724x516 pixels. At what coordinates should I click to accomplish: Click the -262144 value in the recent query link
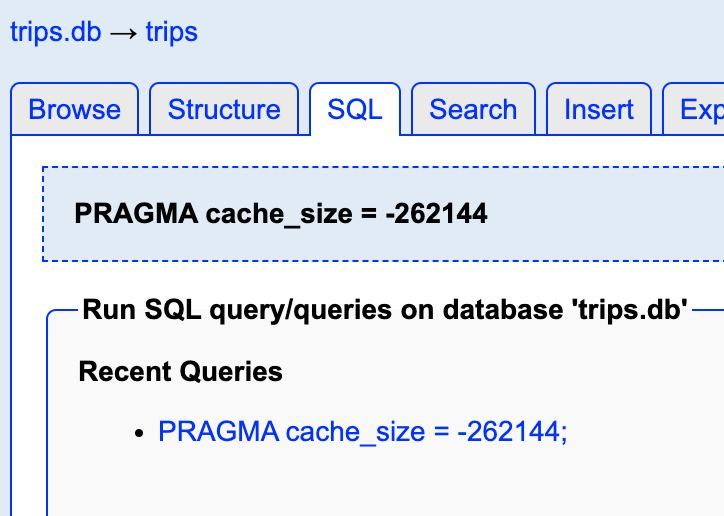coord(510,432)
